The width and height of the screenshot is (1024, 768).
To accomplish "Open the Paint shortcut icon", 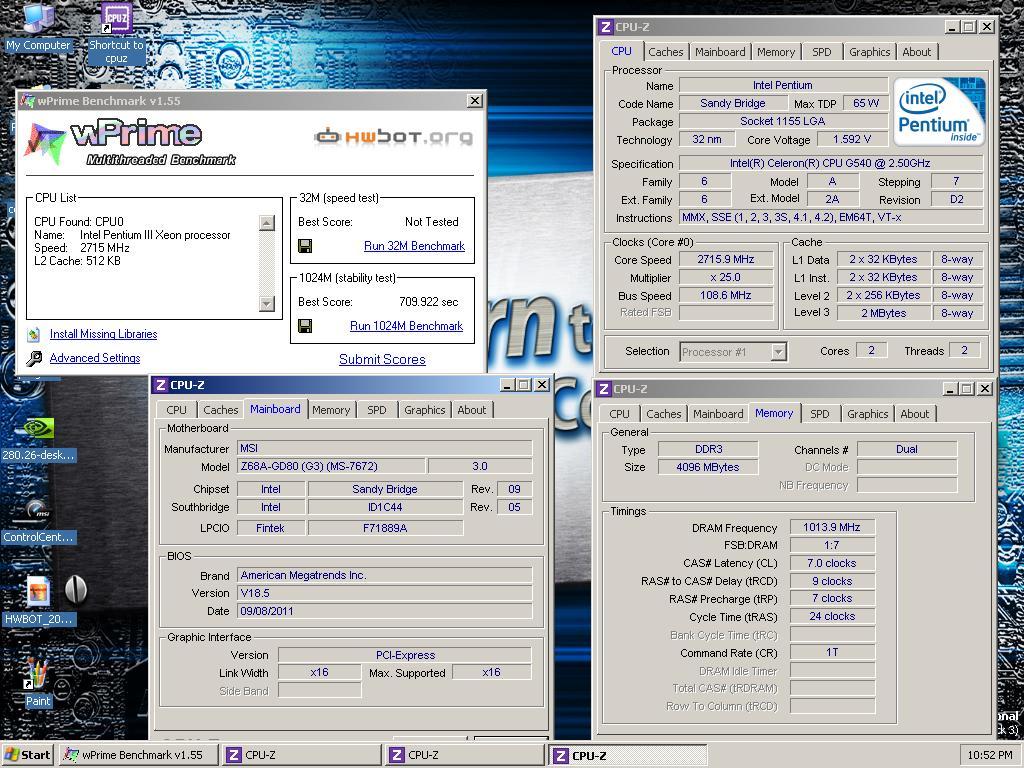I will pyautogui.click(x=37, y=682).
